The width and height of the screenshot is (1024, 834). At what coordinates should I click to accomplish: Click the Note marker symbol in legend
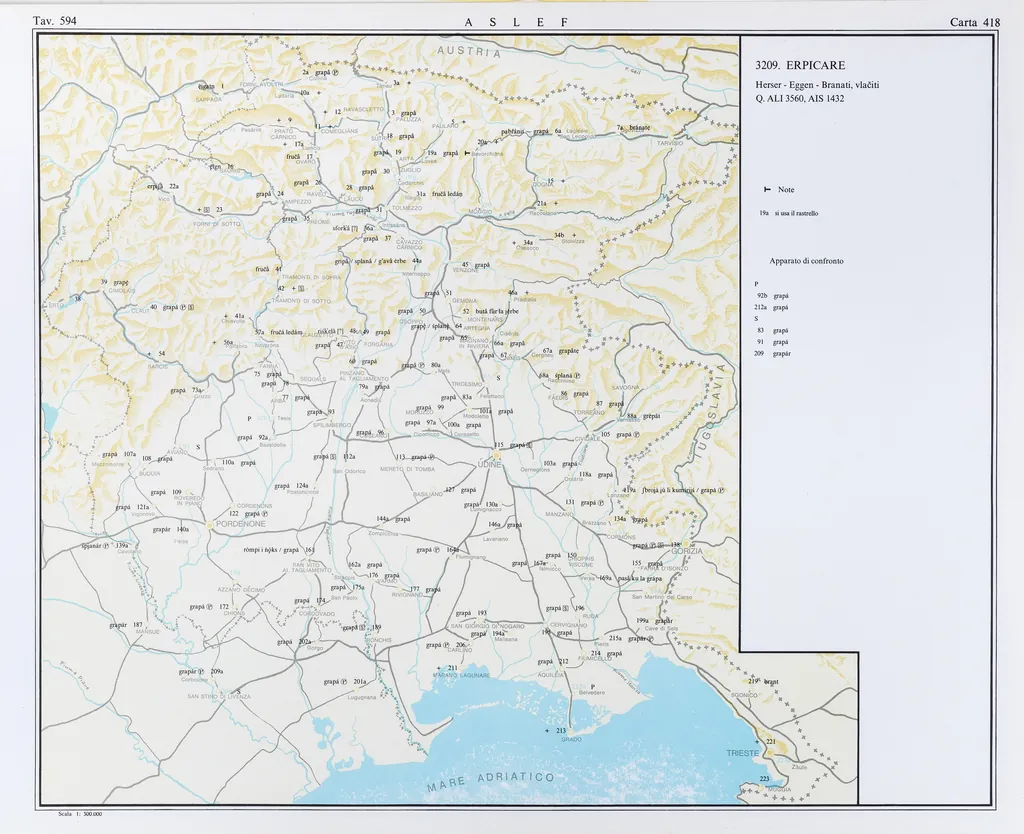pyautogui.click(x=766, y=190)
